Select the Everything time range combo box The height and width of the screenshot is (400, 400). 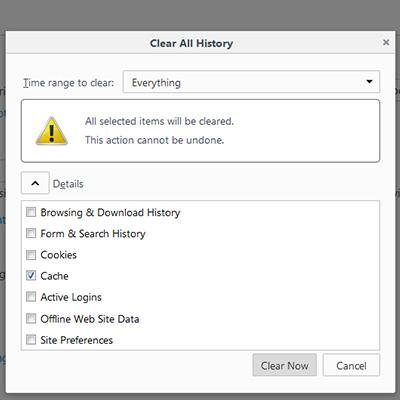[251, 82]
